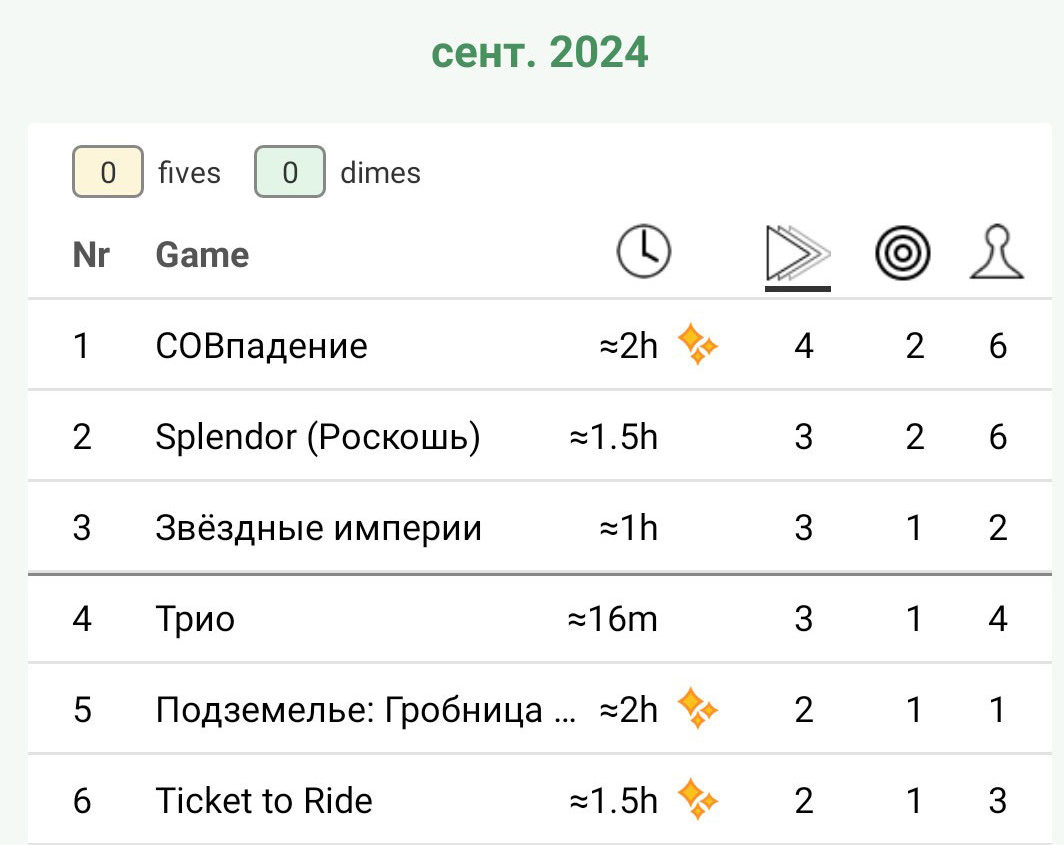1064x845 pixels.
Task: Click the ≈16m duration next to Трио
Action: [x=611, y=618]
